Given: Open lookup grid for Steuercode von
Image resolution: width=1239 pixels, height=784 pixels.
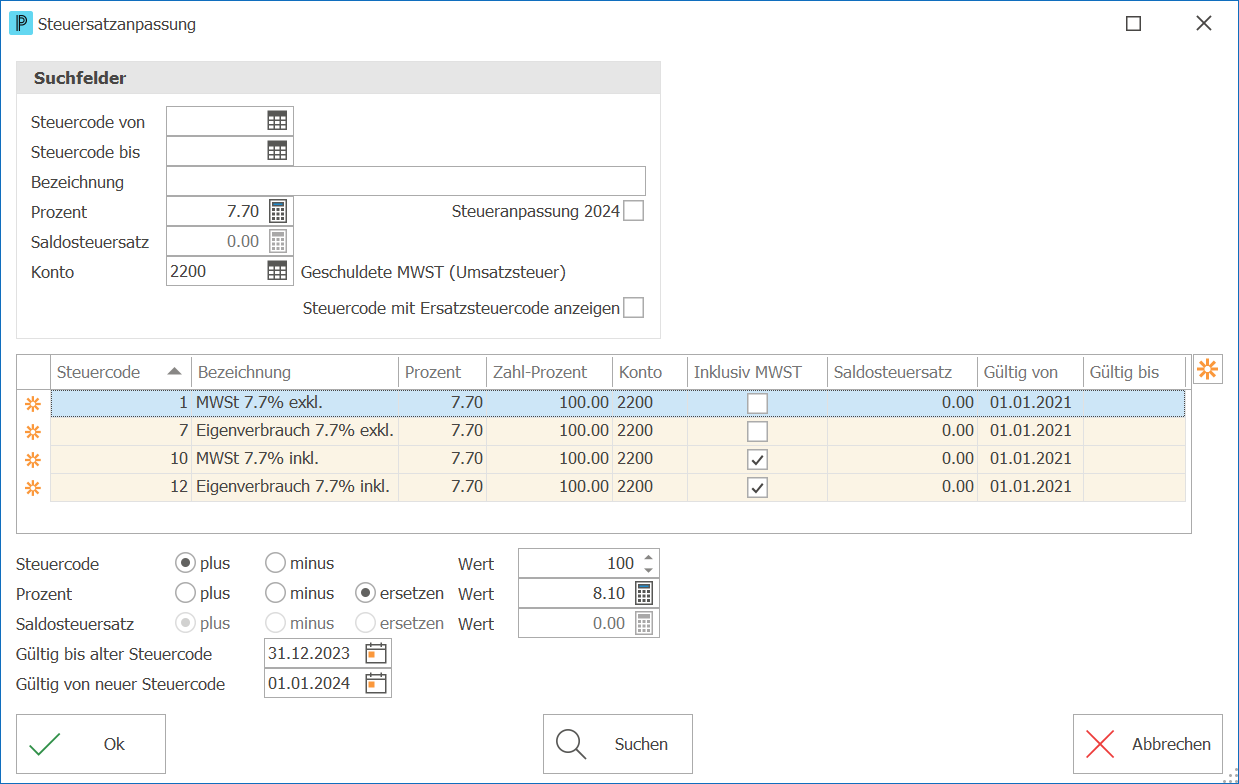Looking at the screenshot, I should (x=277, y=121).
